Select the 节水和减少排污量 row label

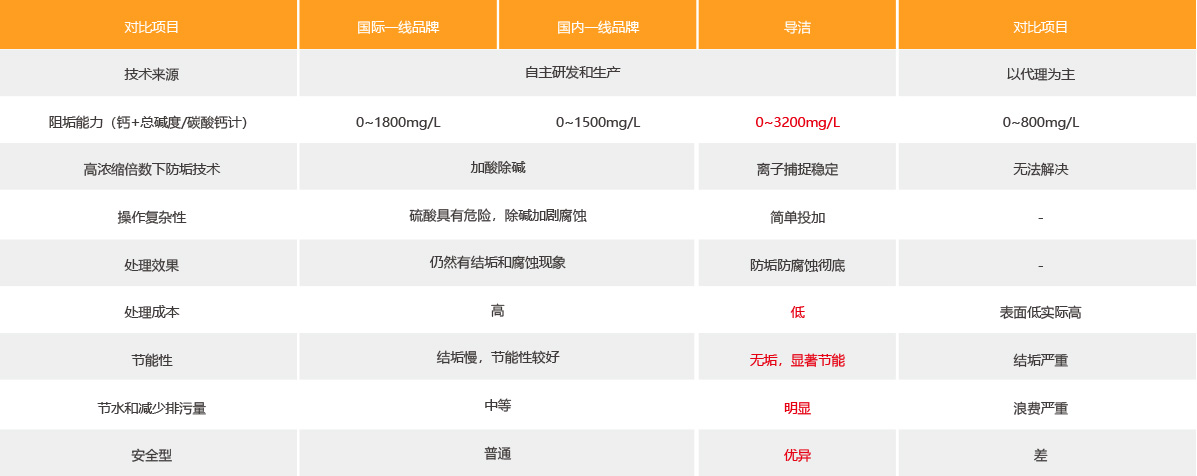click(x=151, y=408)
